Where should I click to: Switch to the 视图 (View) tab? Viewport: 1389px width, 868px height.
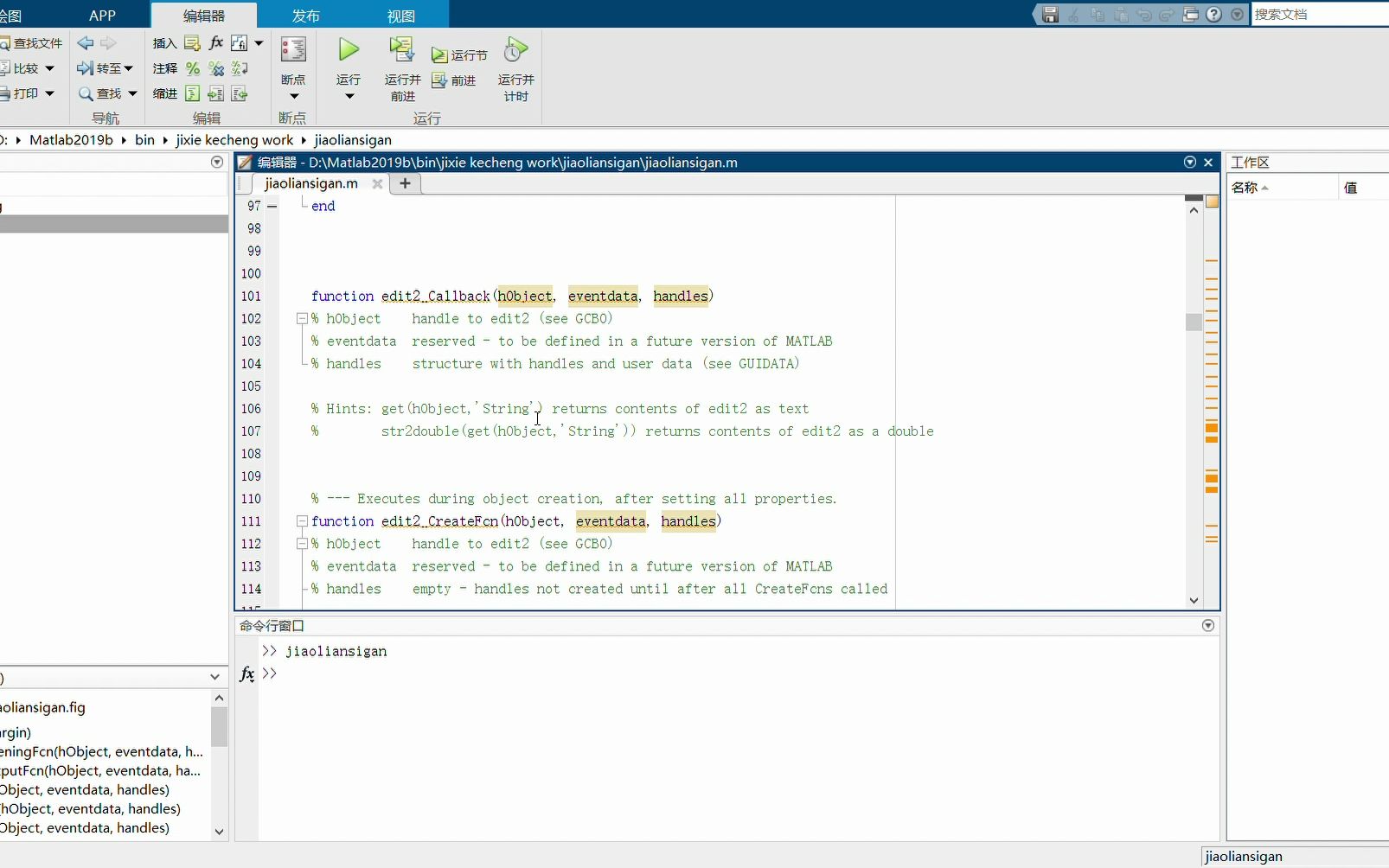pos(400,15)
